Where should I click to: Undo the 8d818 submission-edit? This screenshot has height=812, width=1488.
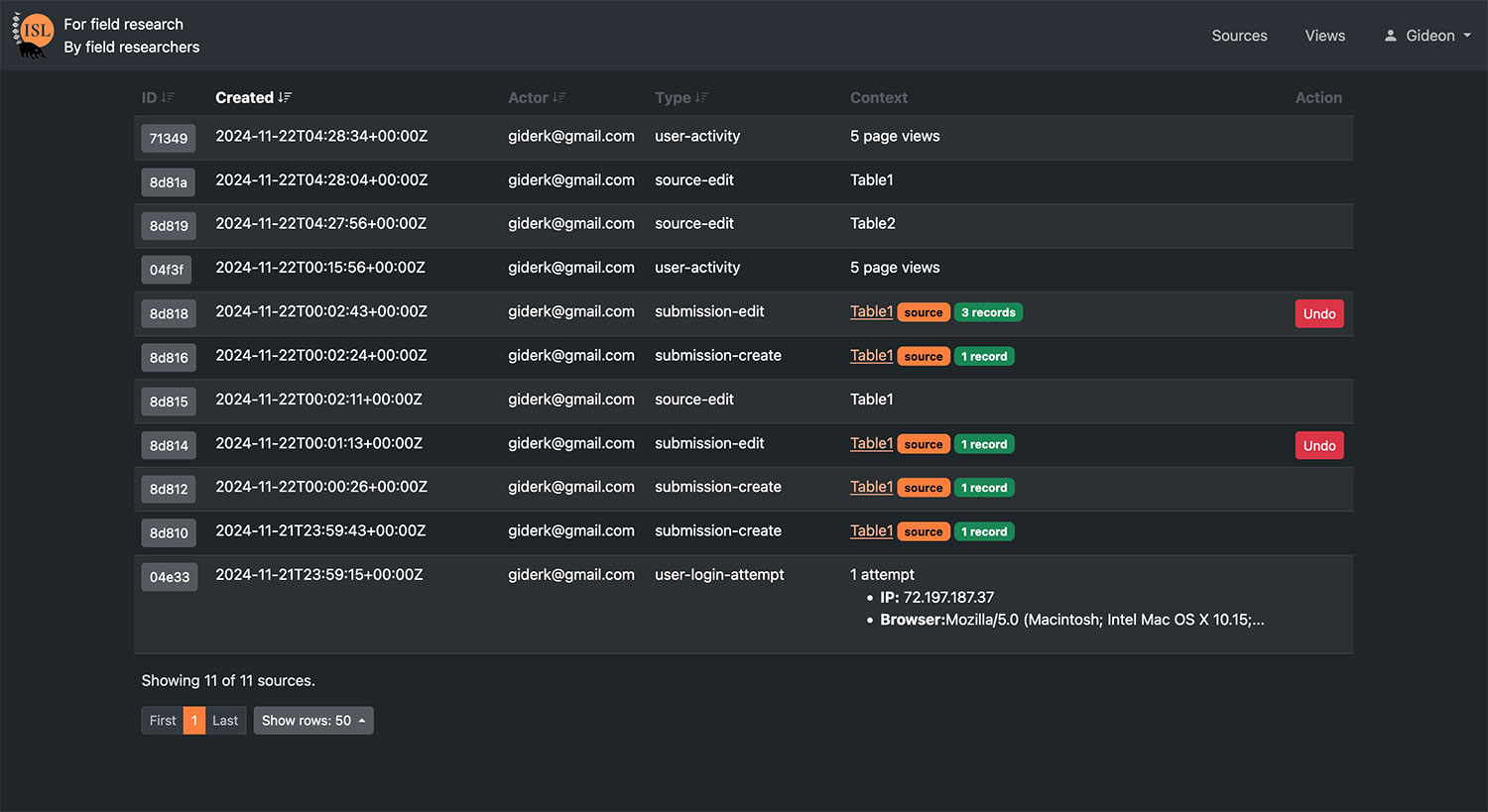coord(1318,313)
